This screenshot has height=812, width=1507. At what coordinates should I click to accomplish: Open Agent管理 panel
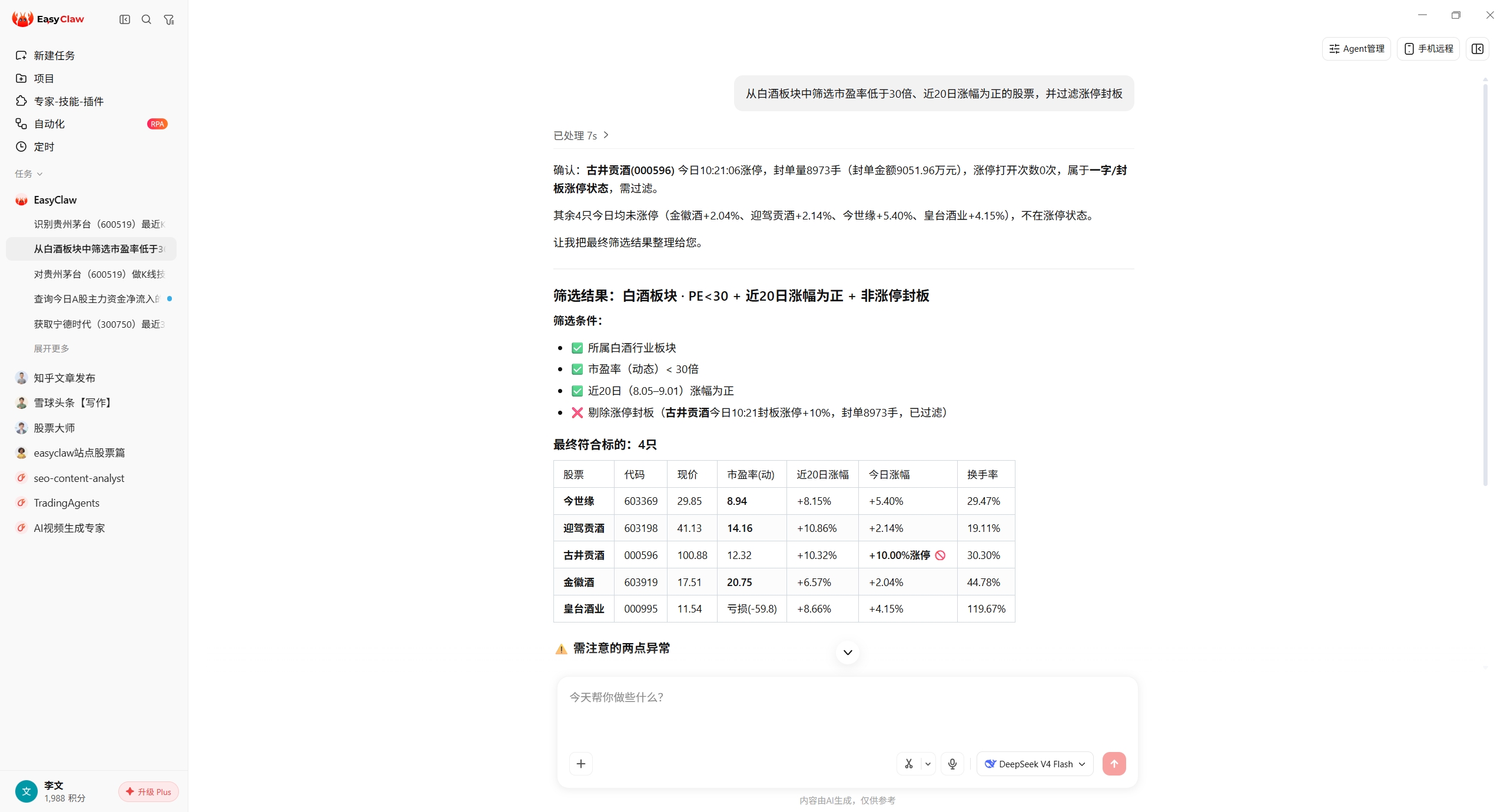[x=1356, y=49]
